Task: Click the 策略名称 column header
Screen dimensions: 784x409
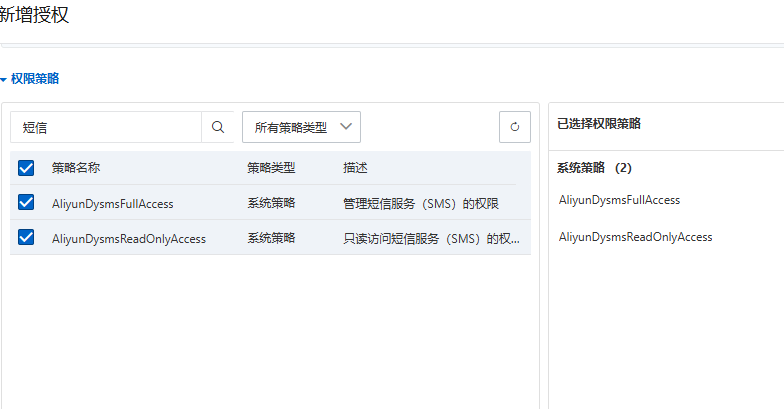Action: point(76,168)
